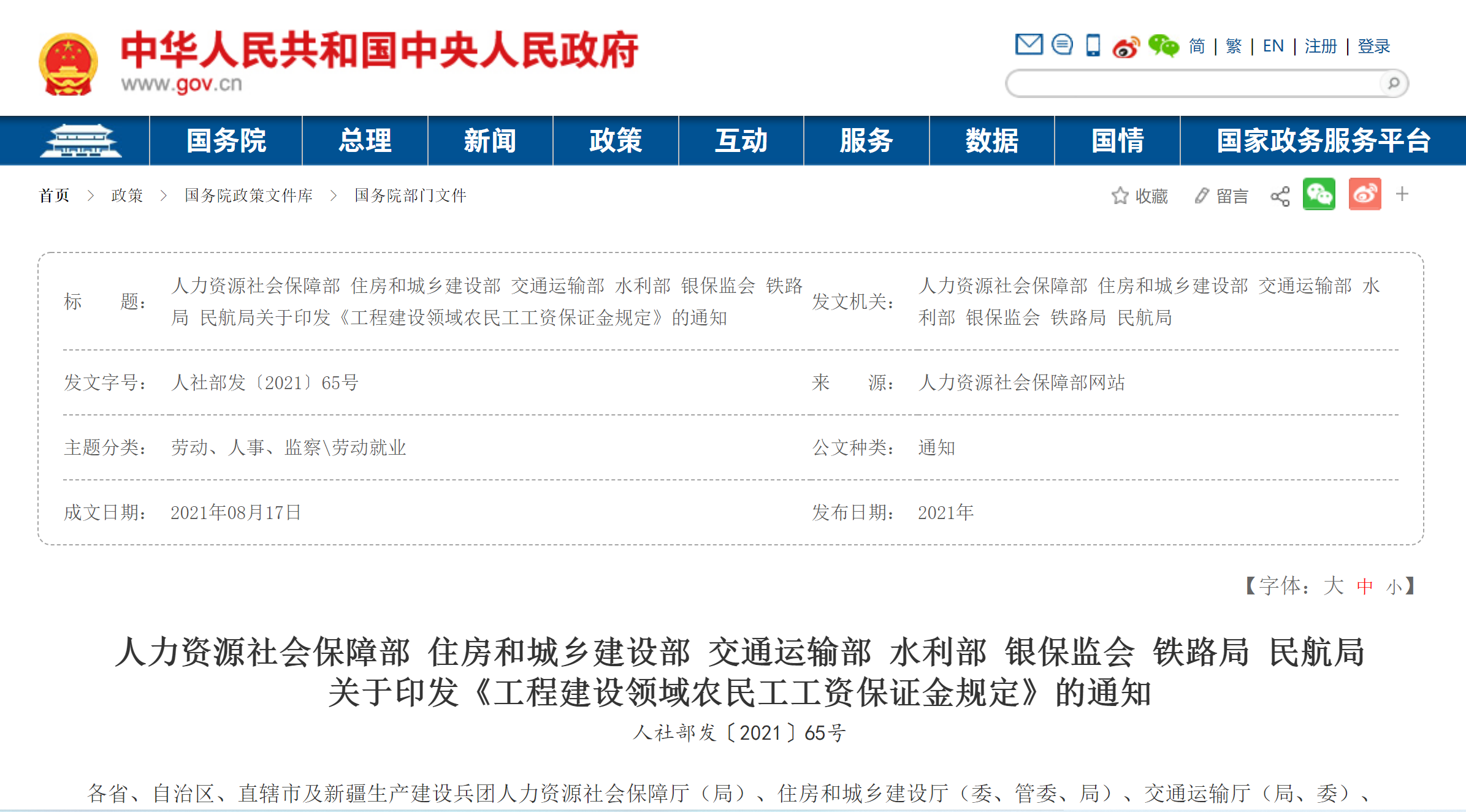Image resolution: width=1466 pixels, height=812 pixels.
Task: Open the 国情 navigation tab
Action: (x=1118, y=140)
